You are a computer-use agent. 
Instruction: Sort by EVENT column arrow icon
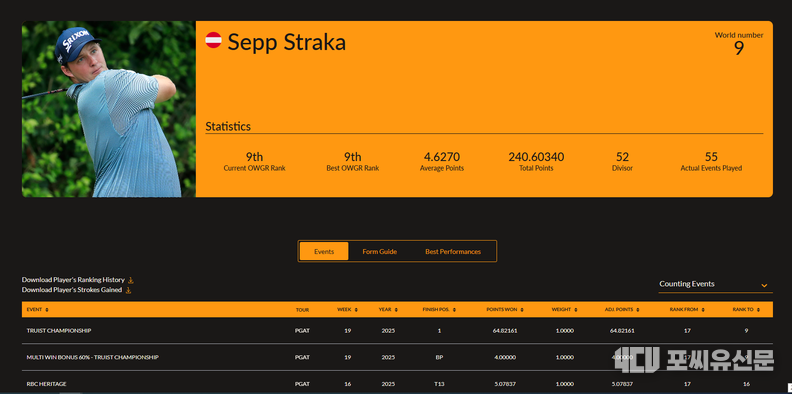point(47,310)
